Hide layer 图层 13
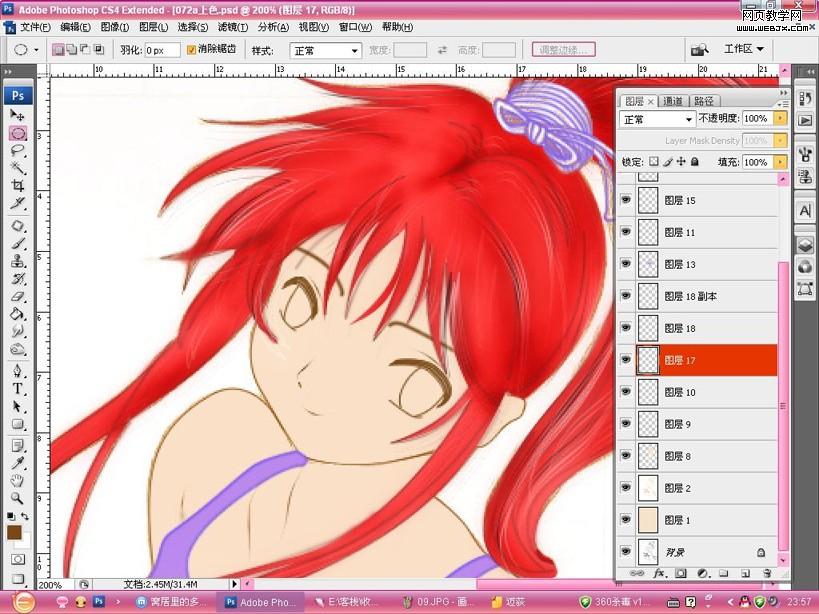The width and height of the screenshot is (819, 614). (x=626, y=264)
